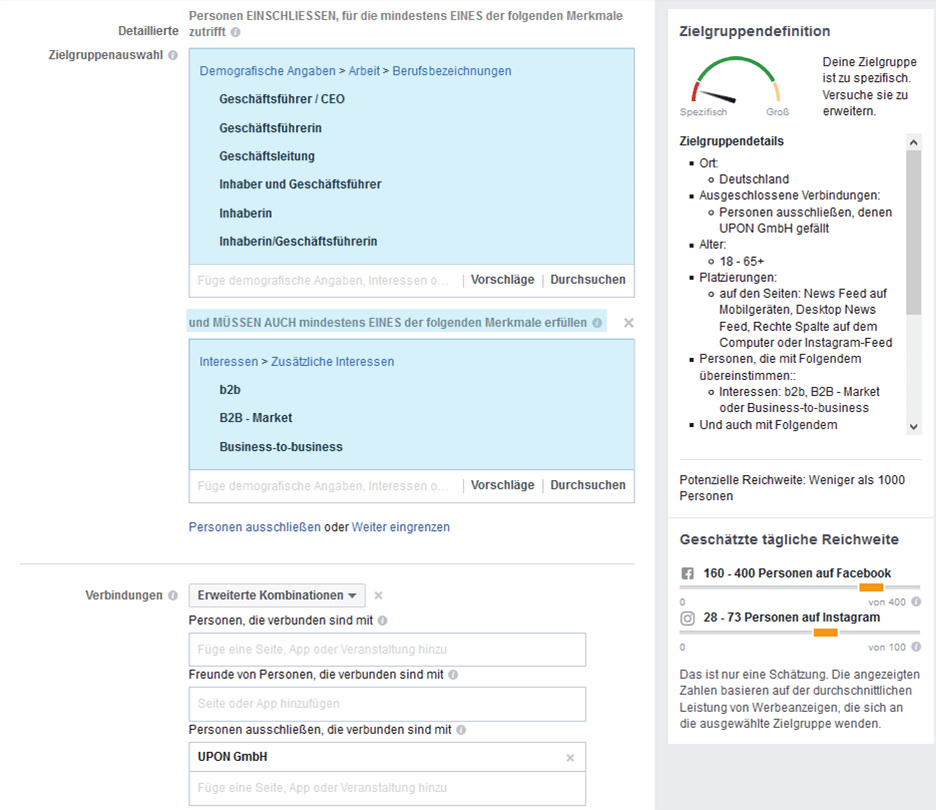Click info icon after 'Merkmale zutrifft'
This screenshot has width=936, height=810.
click(x=236, y=32)
